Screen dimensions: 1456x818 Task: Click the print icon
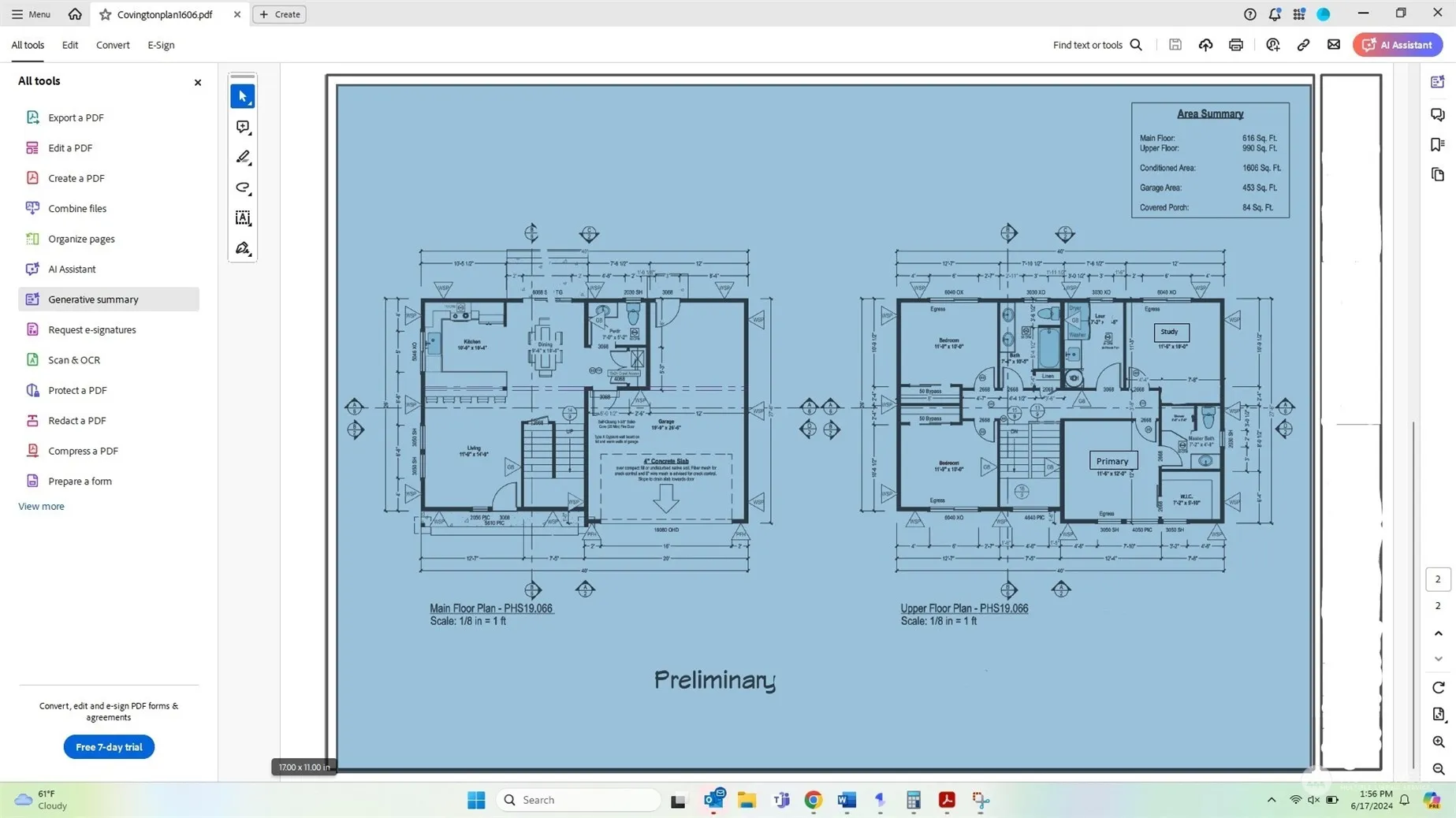point(1235,45)
